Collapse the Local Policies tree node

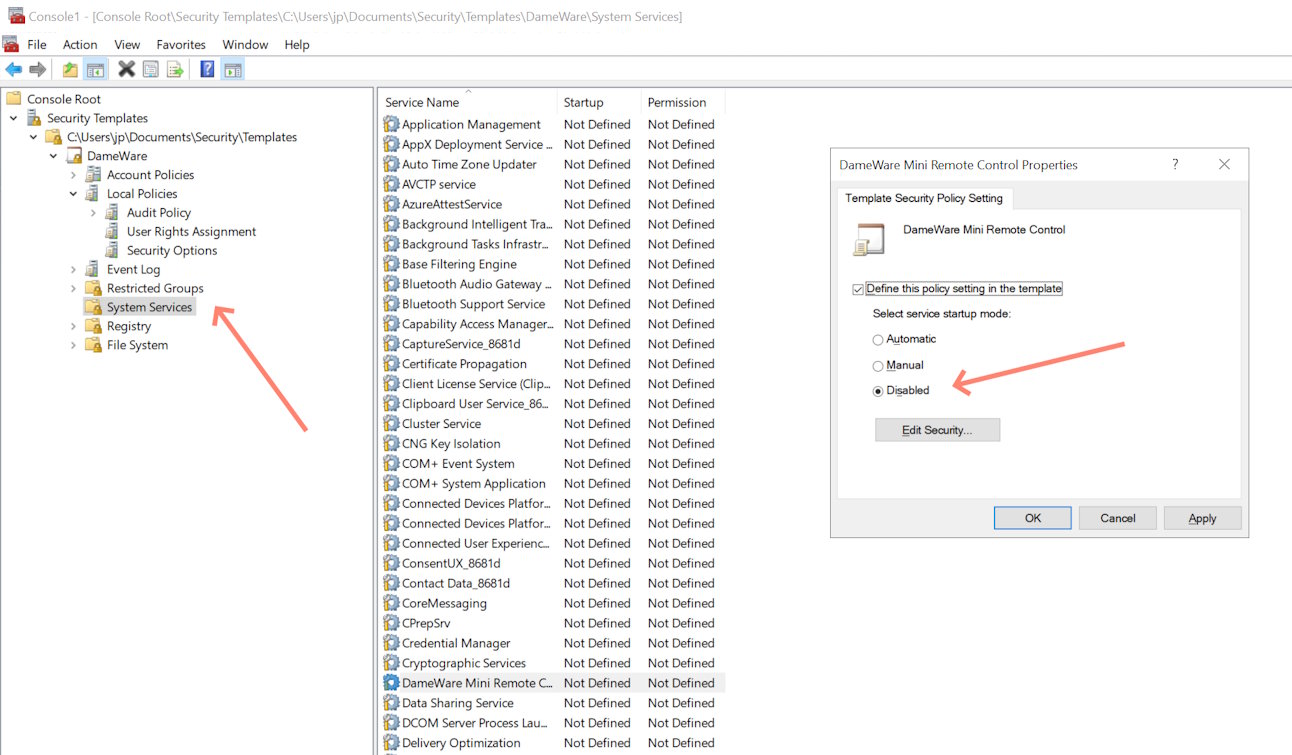pyautogui.click(x=73, y=194)
